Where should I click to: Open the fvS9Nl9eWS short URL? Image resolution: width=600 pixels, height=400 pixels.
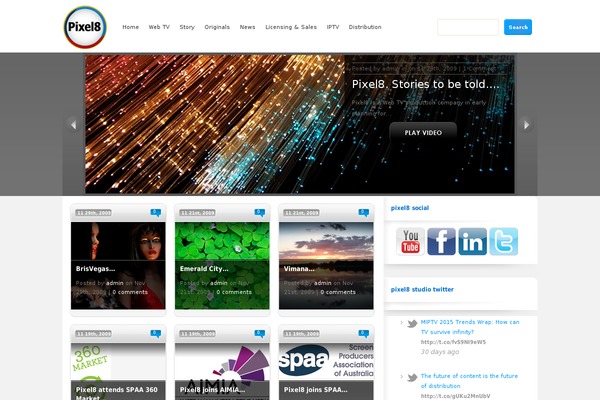click(x=453, y=342)
